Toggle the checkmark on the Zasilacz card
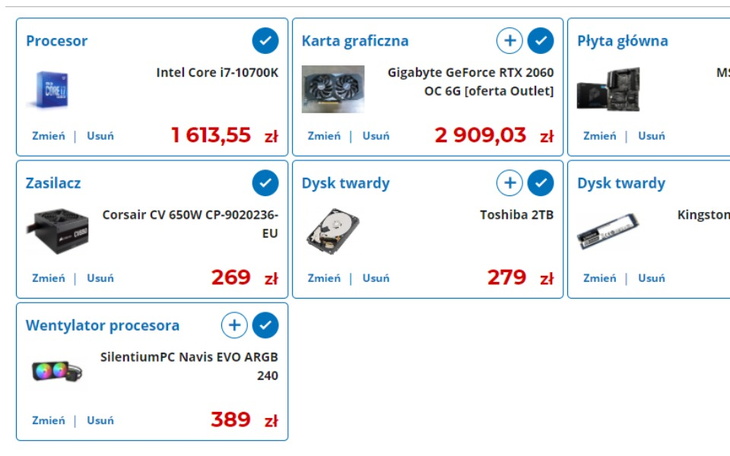The width and height of the screenshot is (730, 456). click(265, 183)
